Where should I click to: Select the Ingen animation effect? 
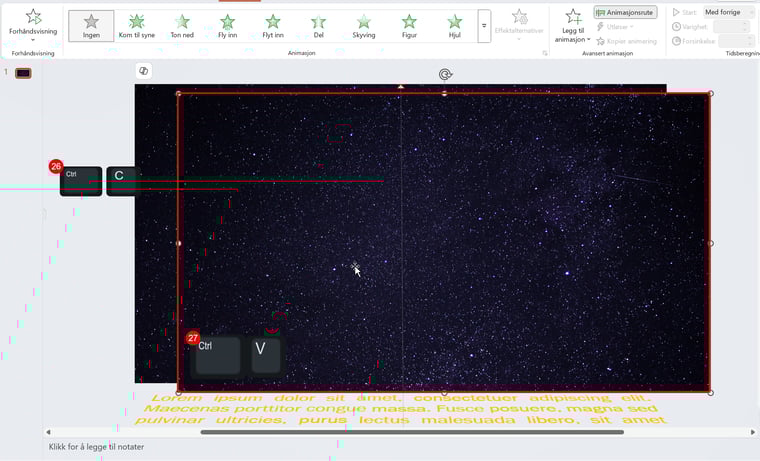coord(91,26)
